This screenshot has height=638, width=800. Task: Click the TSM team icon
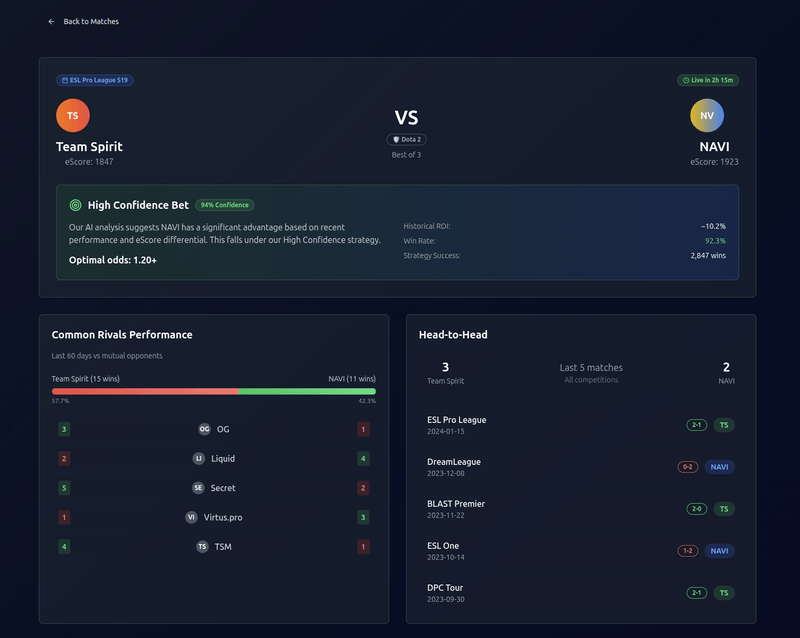(202, 547)
